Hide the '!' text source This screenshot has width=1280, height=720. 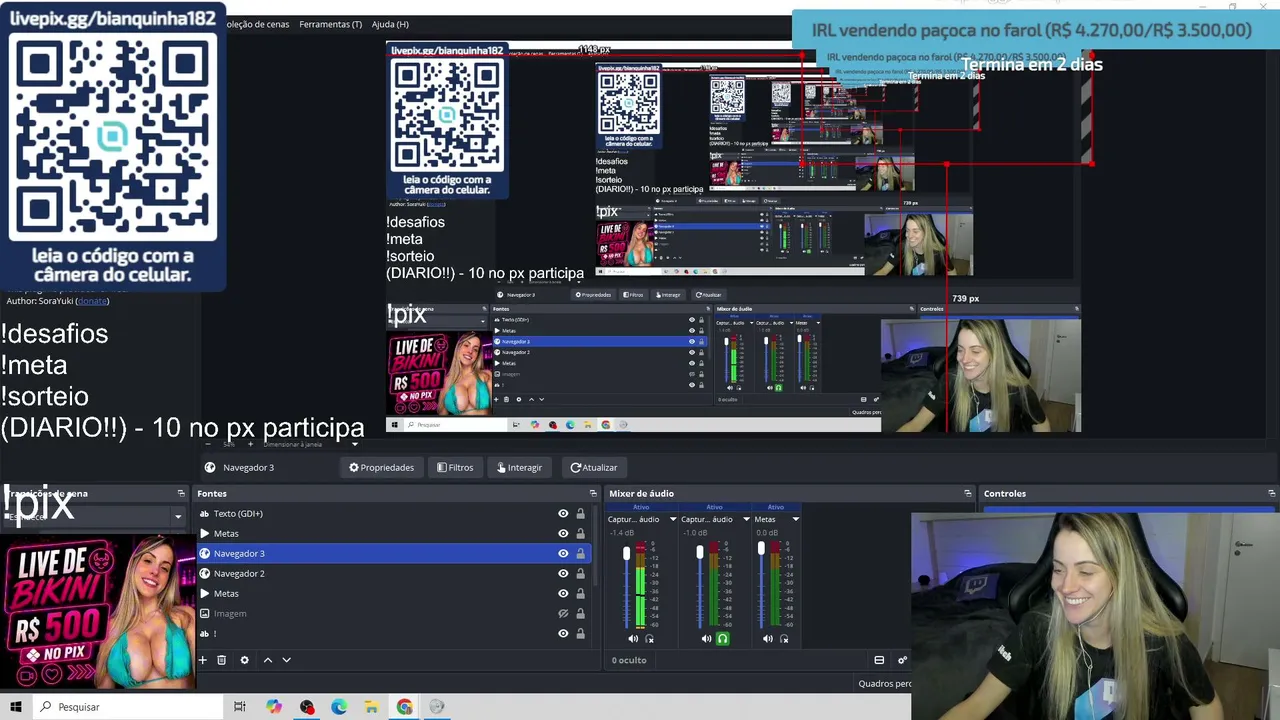[x=563, y=634]
